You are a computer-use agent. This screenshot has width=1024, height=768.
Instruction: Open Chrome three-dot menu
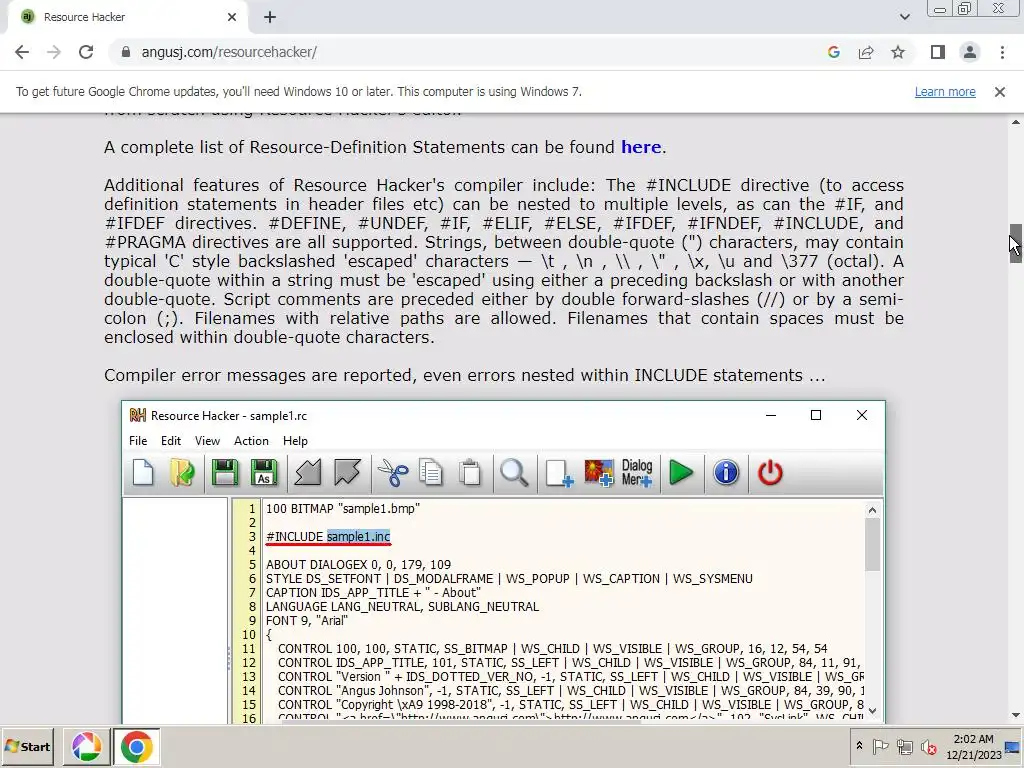click(x=1002, y=52)
